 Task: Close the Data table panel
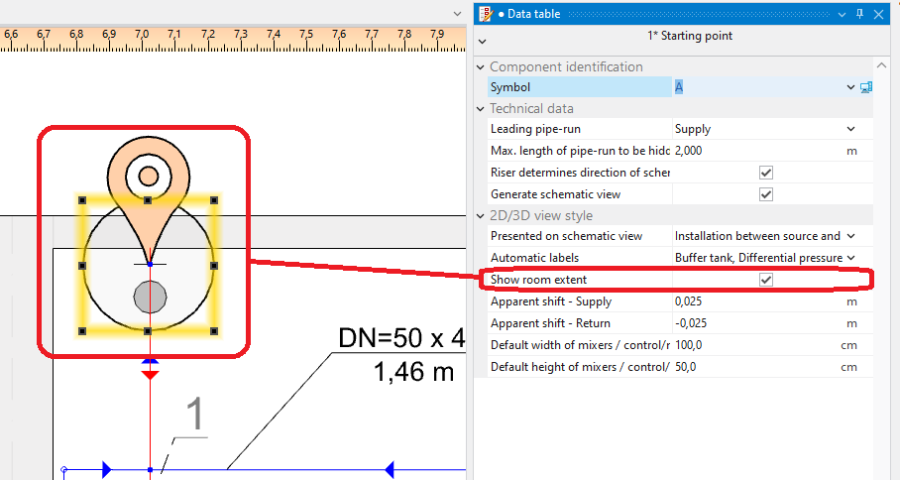click(x=878, y=14)
